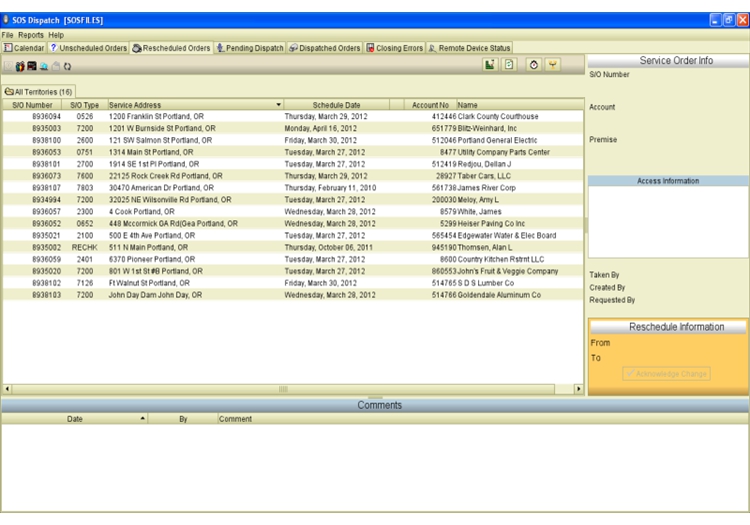
Task: Click the Service Order Info panel header
Action: [668, 61]
